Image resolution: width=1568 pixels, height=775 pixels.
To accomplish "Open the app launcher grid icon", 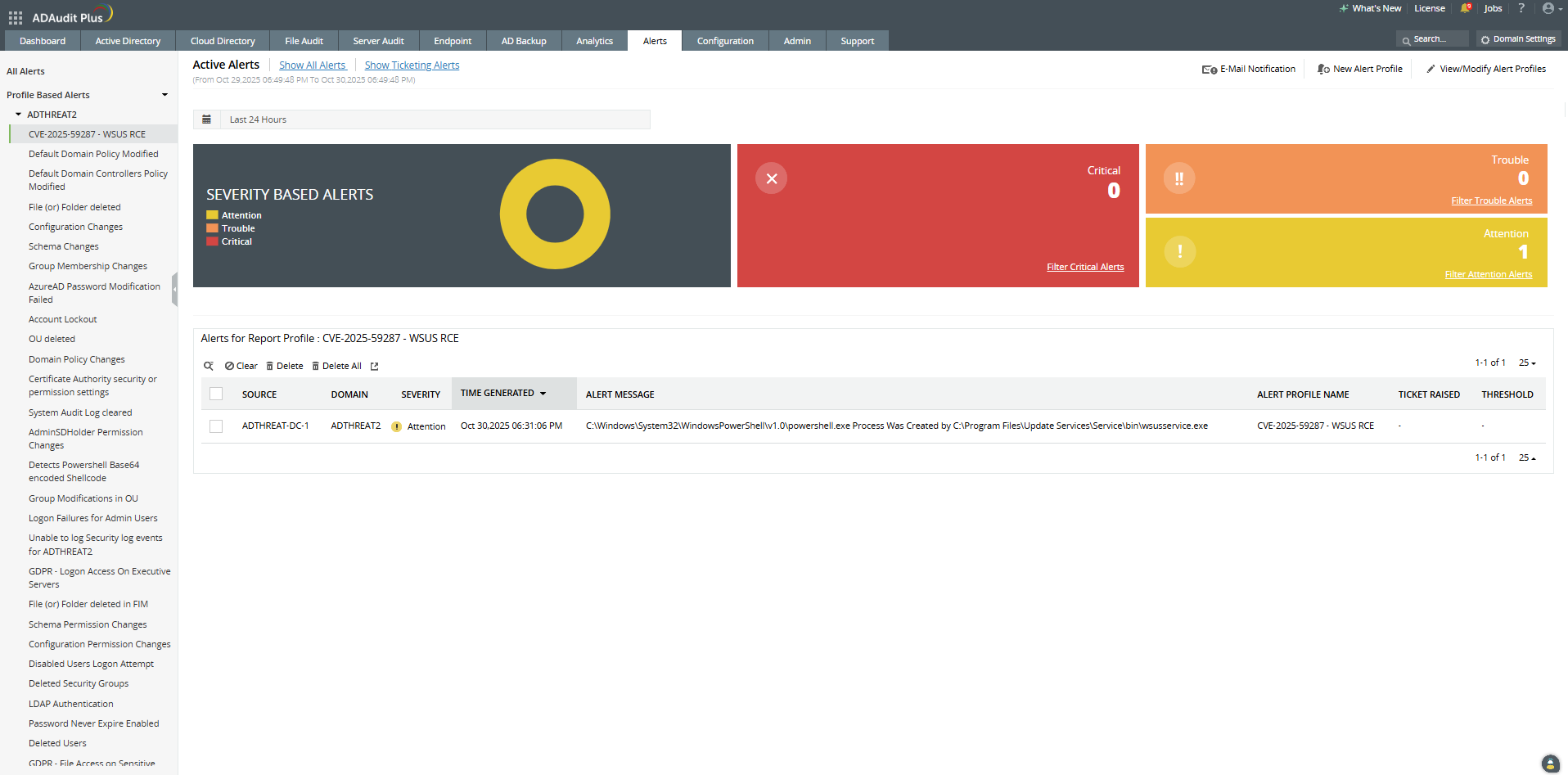I will [x=15, y=17].
